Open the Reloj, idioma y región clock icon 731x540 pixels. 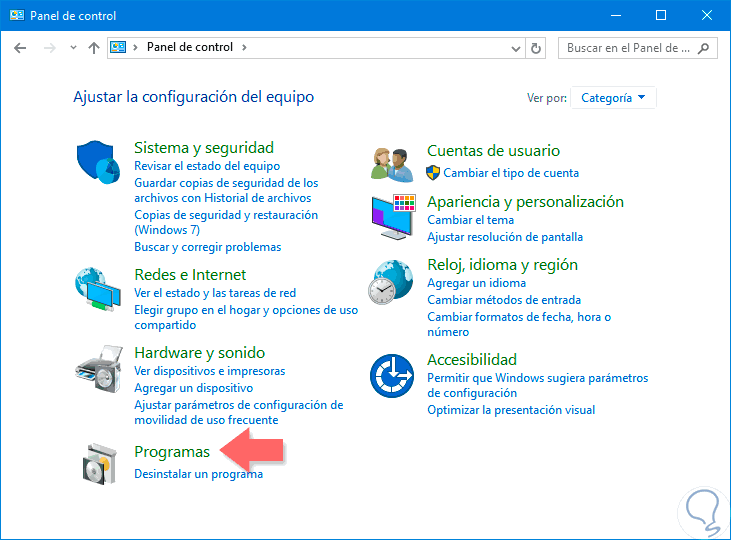(x=391, y=282)
